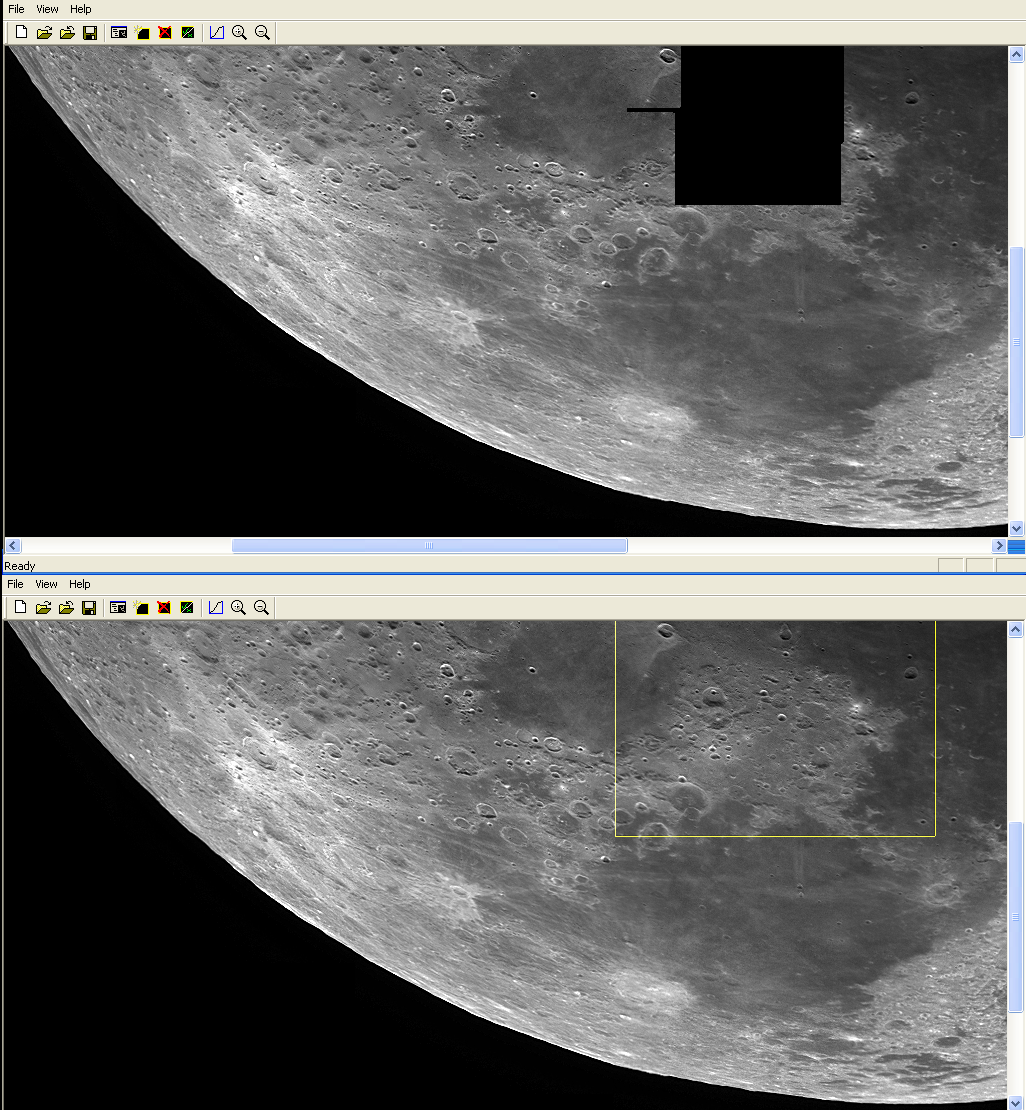
Task: Click the second Open folder icon in the bottom window
Action: (67, 607)
